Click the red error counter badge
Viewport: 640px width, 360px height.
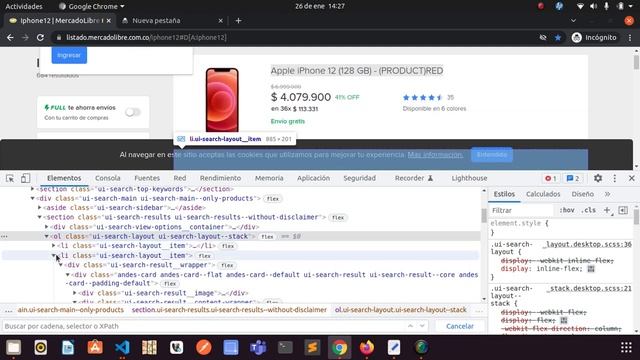[x=551, y=178]
